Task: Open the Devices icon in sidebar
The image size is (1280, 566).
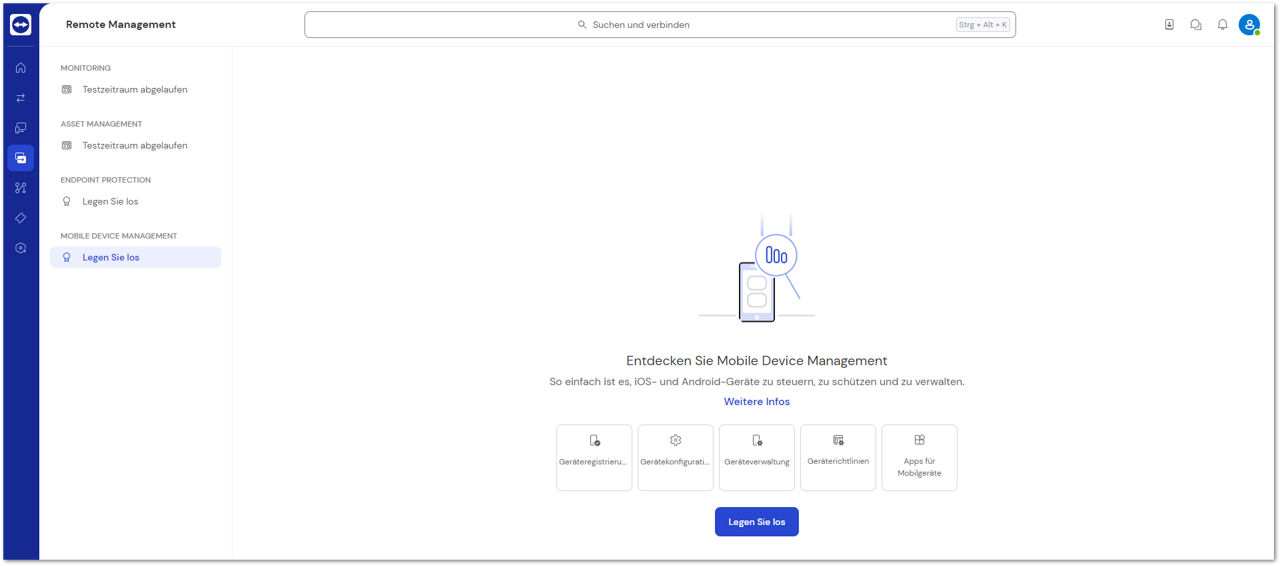Action: [20, 128]
